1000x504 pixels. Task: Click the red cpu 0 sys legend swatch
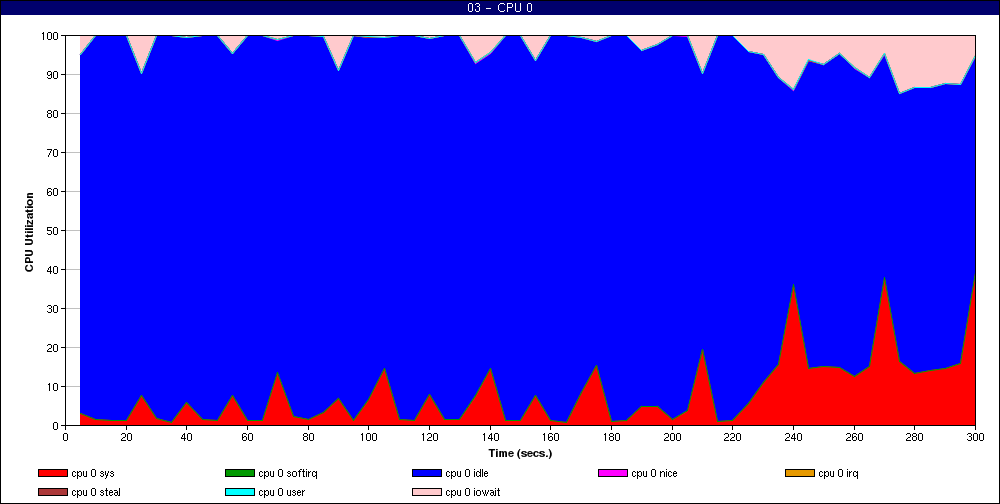(x=52, y=473)
